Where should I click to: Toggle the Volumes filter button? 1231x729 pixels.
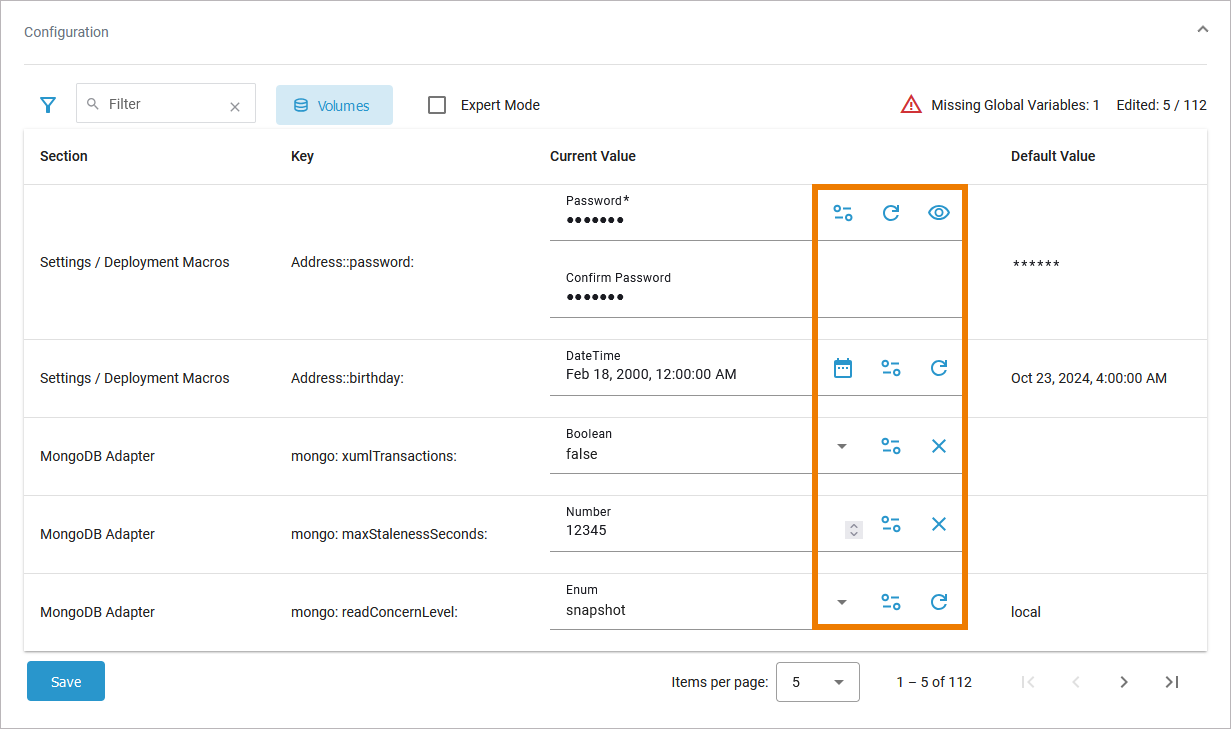point(334,105)
